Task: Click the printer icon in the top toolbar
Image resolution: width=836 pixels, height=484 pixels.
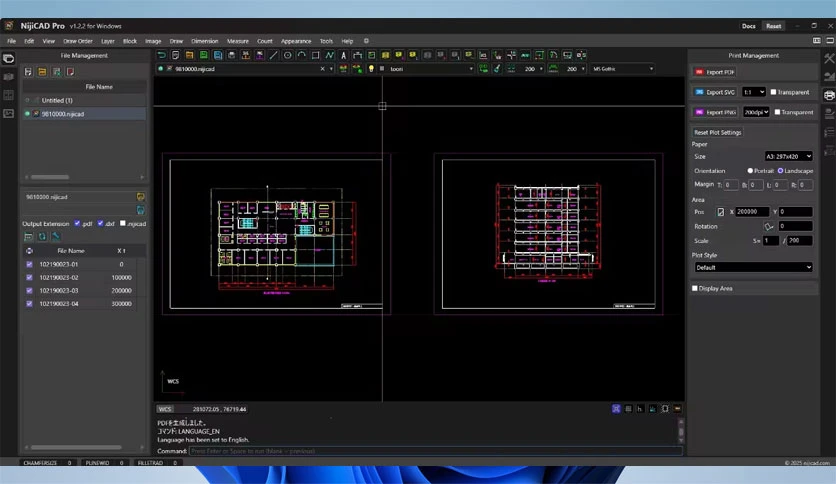Action: click(x=231, y=55)
